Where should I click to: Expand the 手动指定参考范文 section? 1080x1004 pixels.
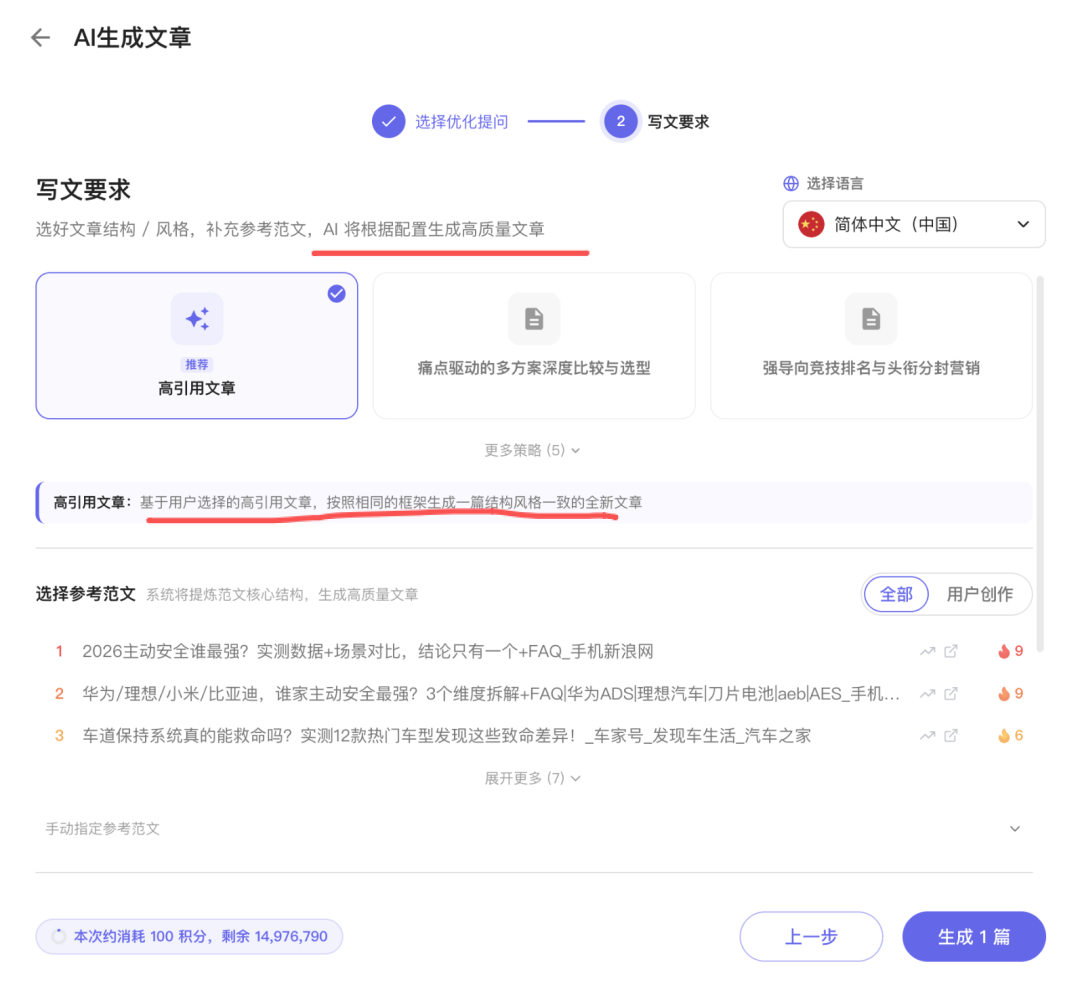pyautogui.click(x=534, y=828)
